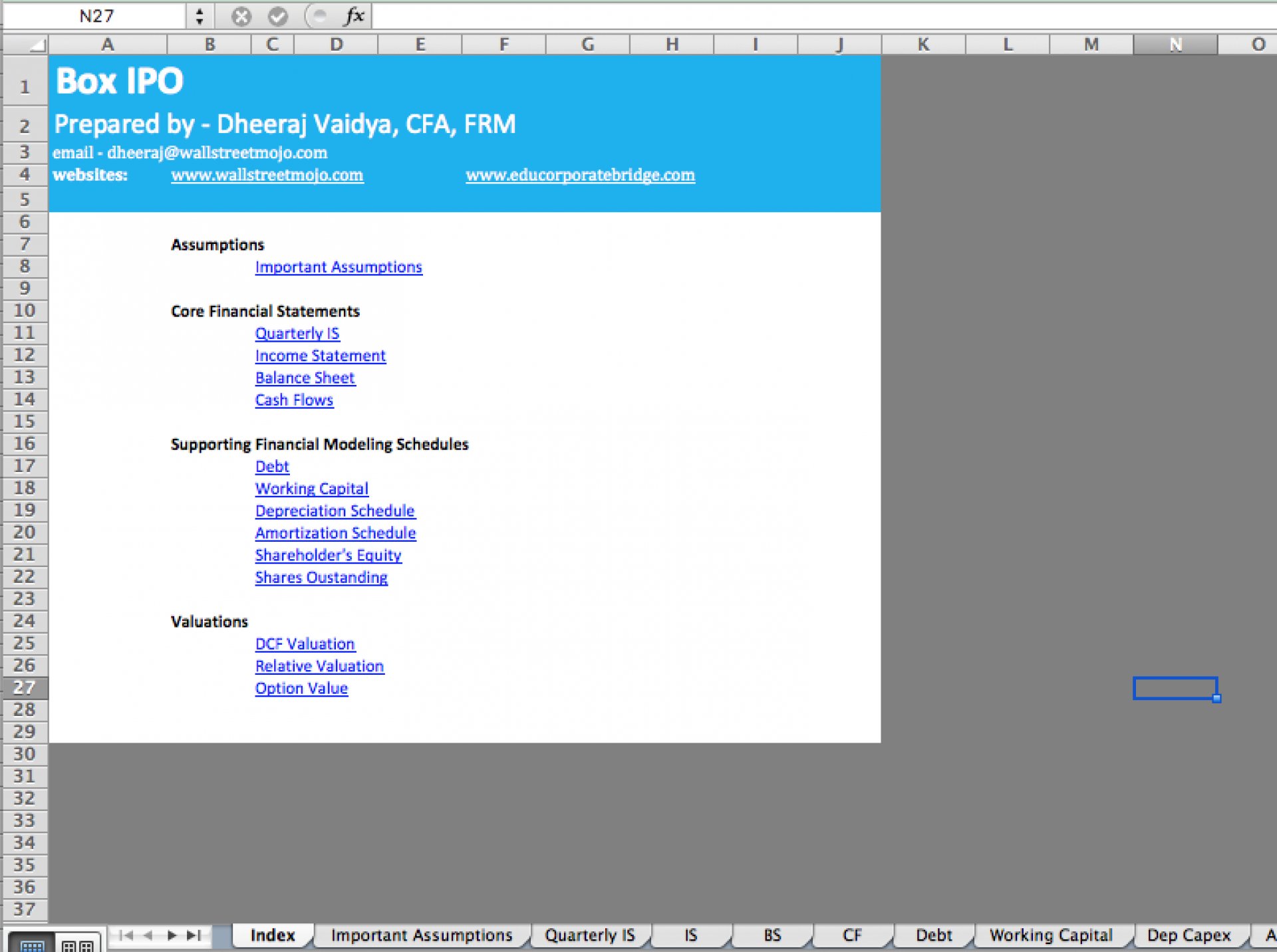
Task: Jump to the last sheet tab arrow
Action: pyautogui.click(x=194, y=935)
